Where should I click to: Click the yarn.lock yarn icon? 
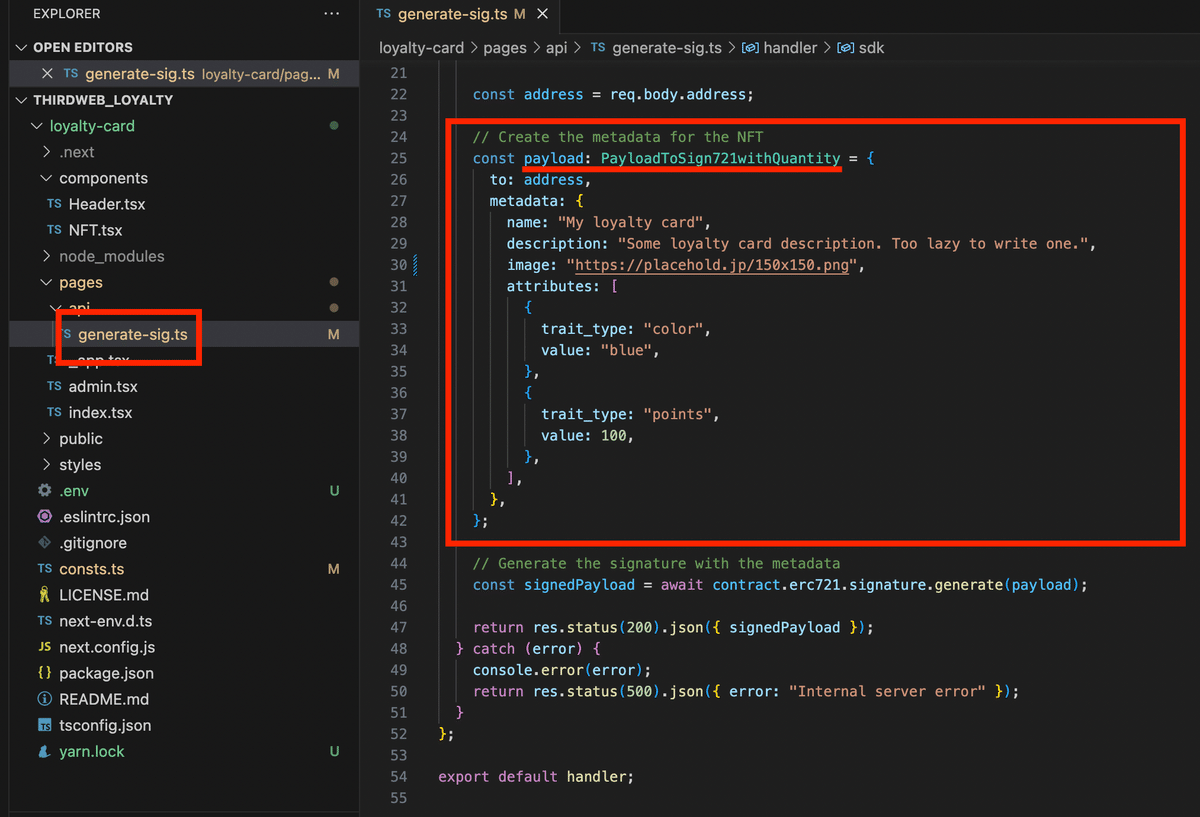pos(44,750)
